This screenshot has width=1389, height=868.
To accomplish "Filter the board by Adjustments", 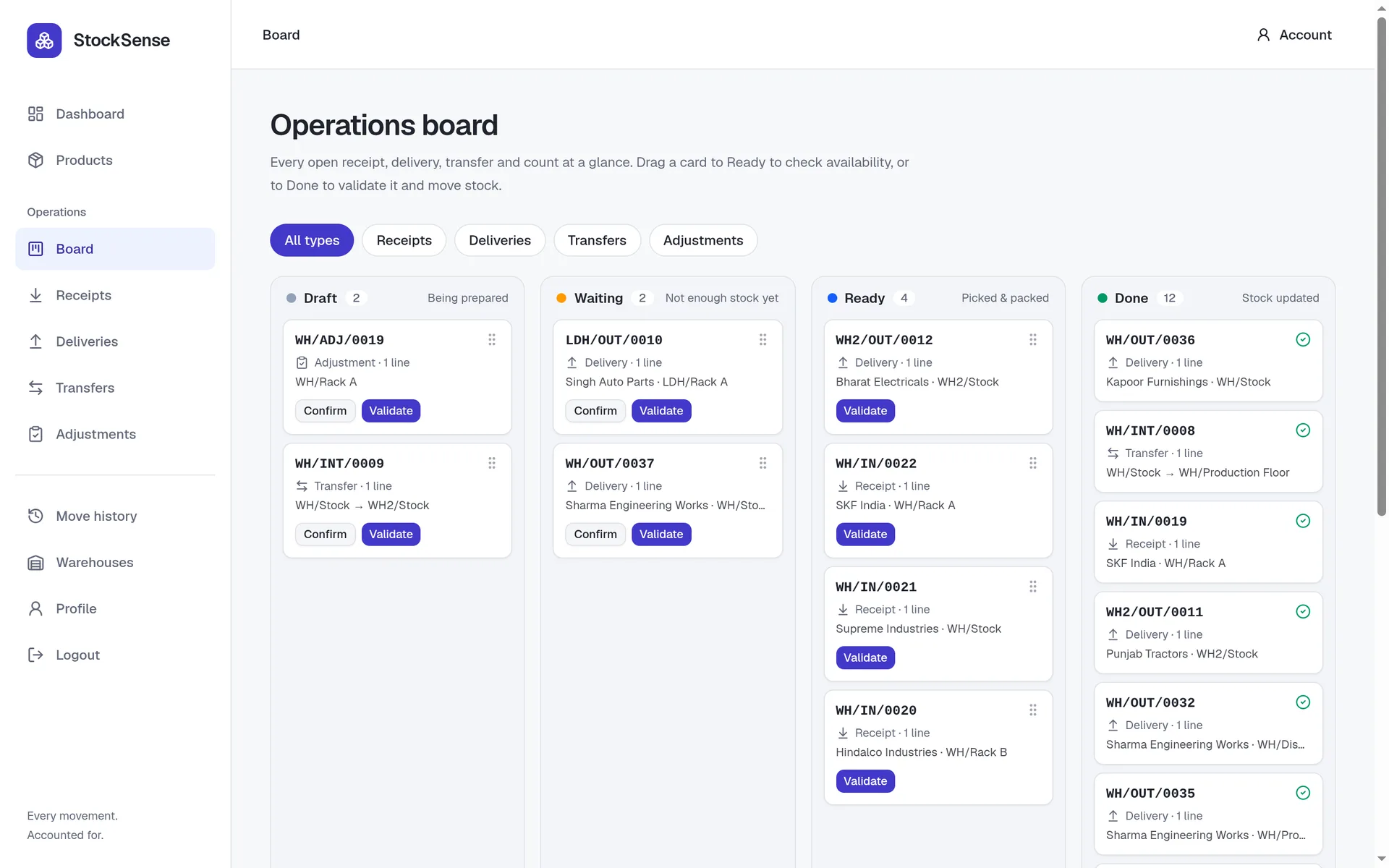I will point(703,240).
